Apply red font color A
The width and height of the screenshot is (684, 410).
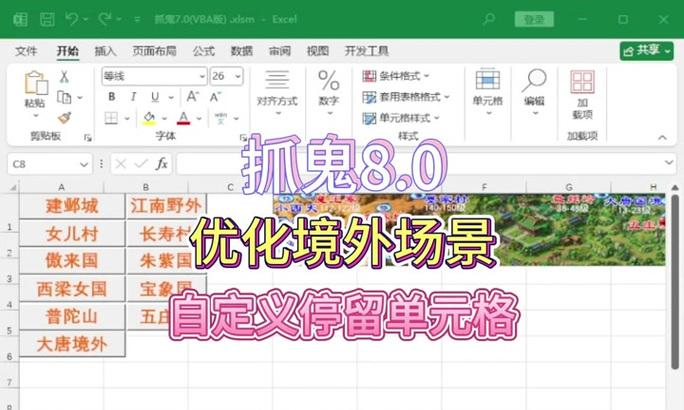[184, 118]
